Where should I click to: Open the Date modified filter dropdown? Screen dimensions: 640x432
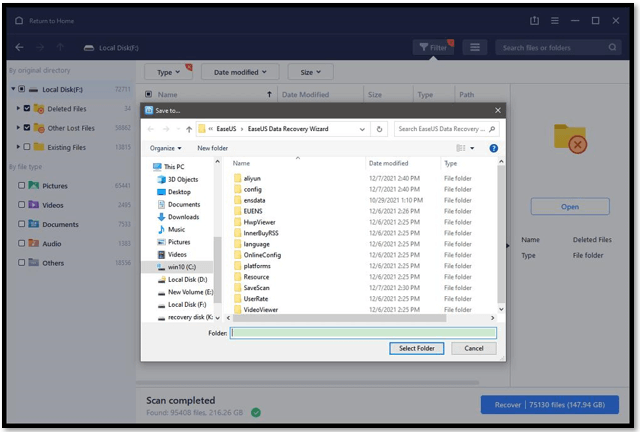pos(240,72)
